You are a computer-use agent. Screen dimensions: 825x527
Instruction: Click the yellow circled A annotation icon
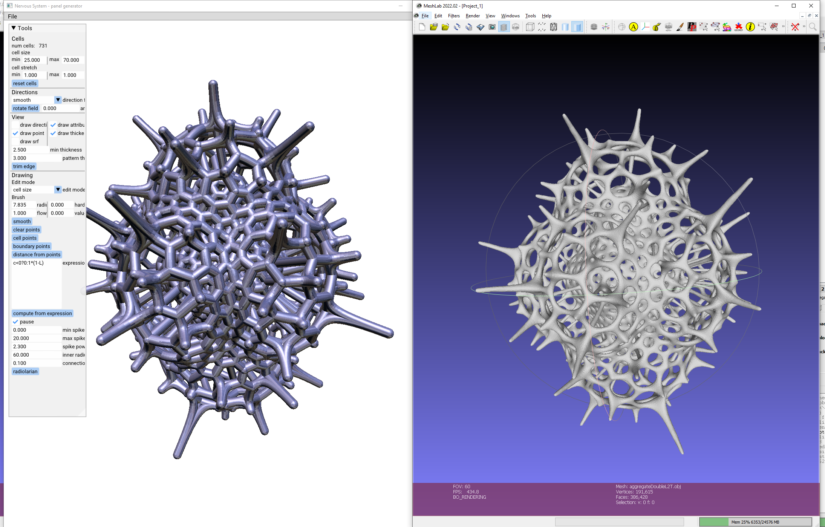click(634, 27)
